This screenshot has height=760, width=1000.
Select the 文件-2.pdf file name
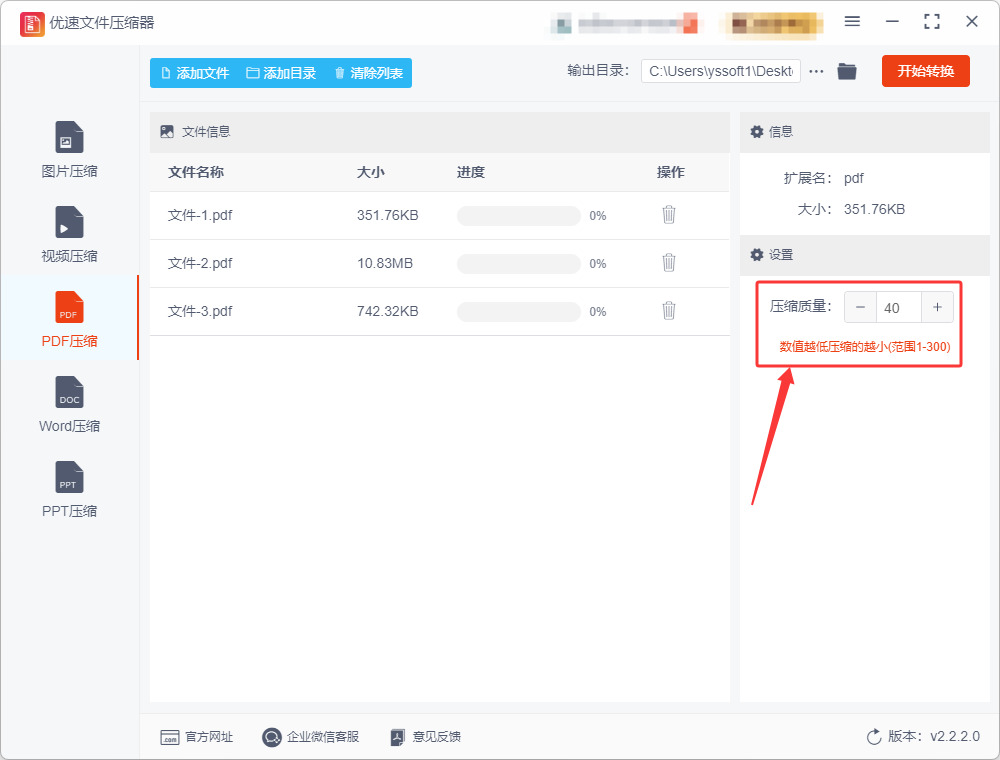pos(200,263)
